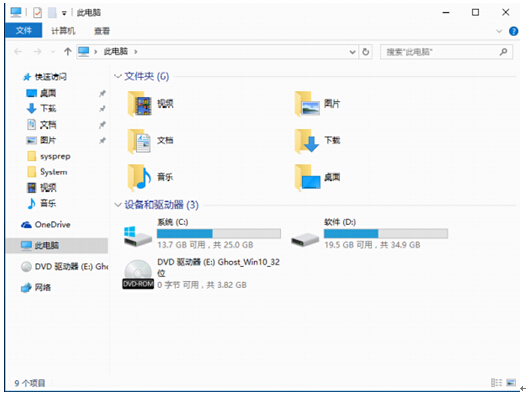The image size is (526, 395).
Task: Select the 音乐 folder icon
Action: click(140, 177)
